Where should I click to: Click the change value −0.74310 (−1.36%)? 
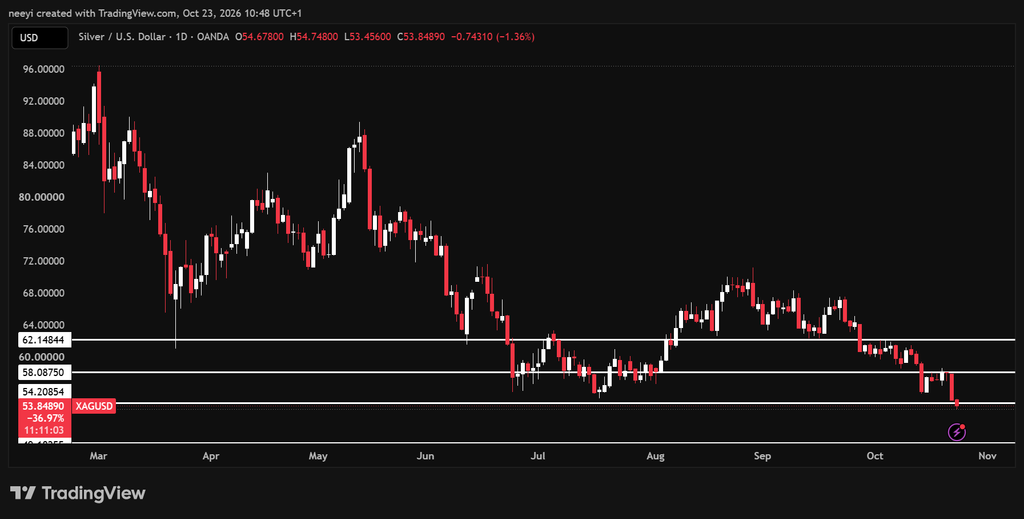click(492, 37)
